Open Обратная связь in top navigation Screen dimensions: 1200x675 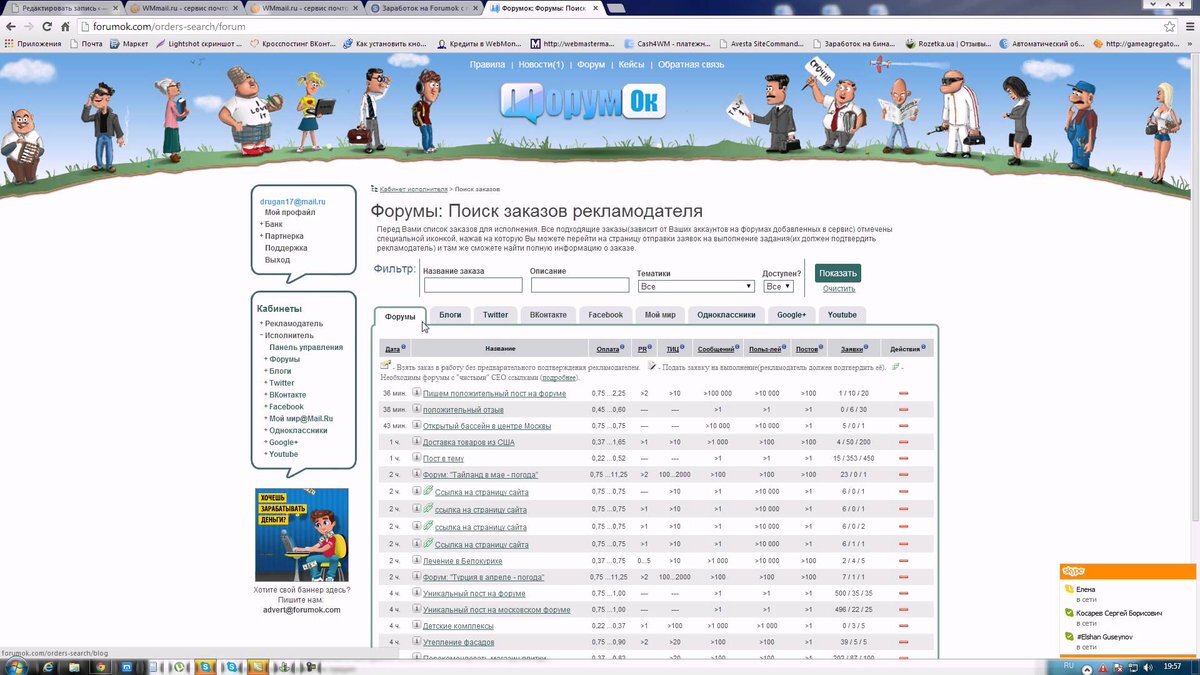pos(692,64)
